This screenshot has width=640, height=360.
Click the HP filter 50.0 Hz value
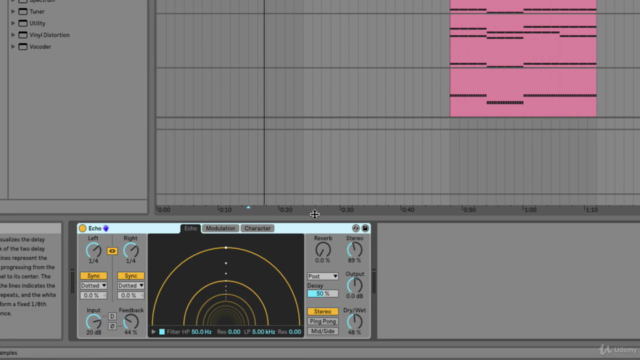[x=201, y=332]
